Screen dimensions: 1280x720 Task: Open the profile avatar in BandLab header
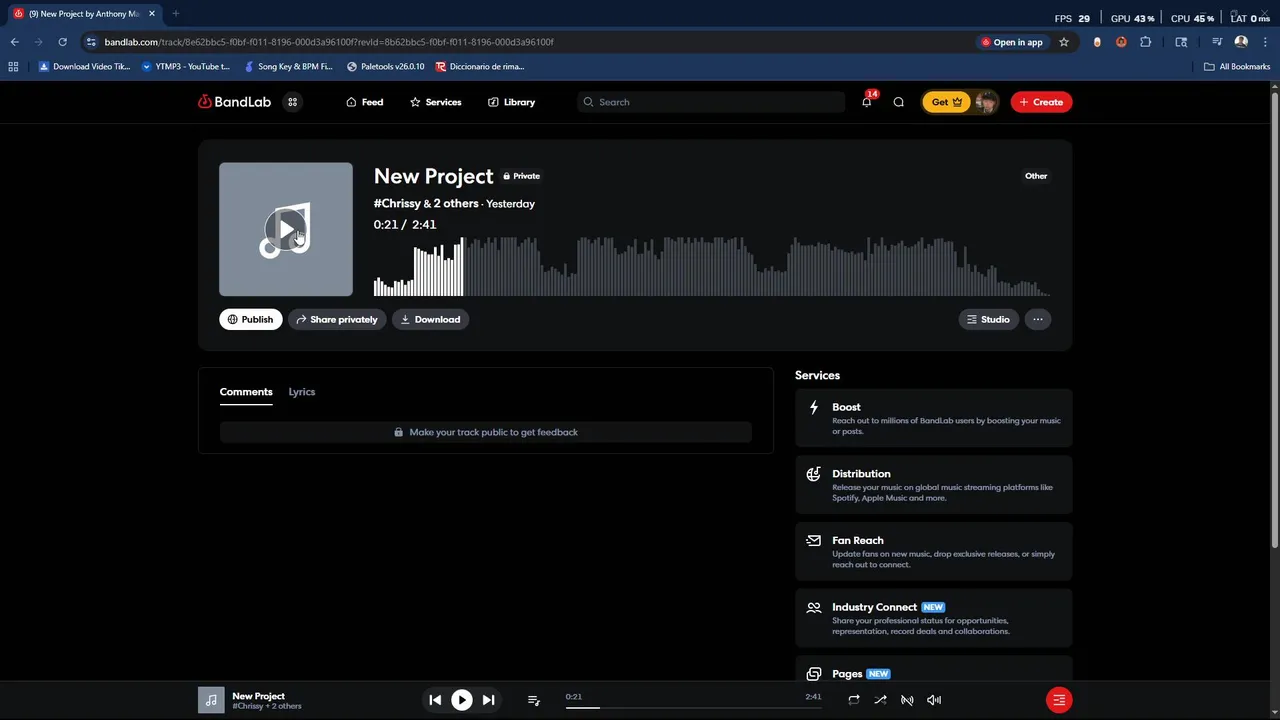point(987,102)
